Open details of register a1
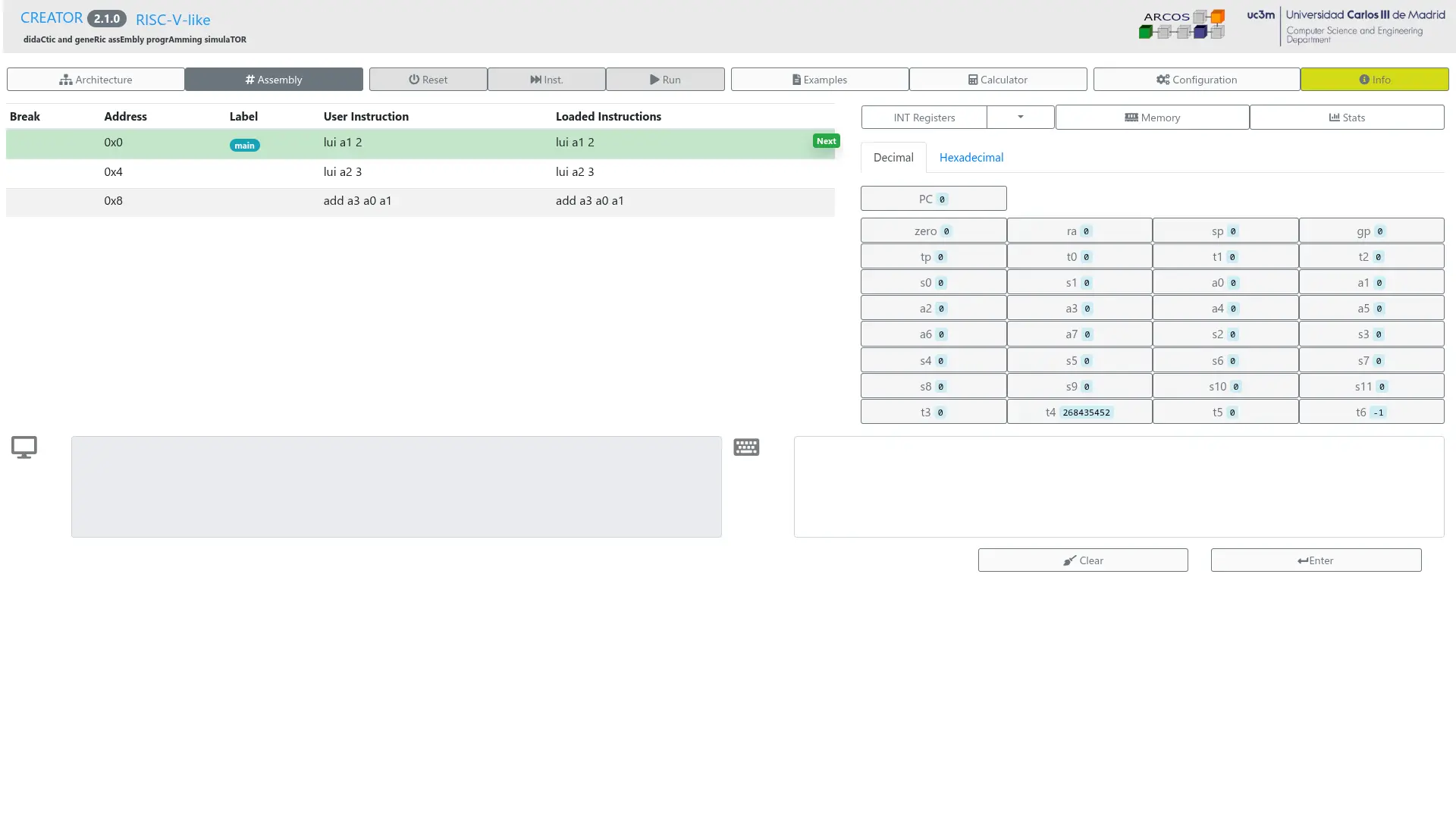The height and width of the screenshot is (819, 1456). [1371, 282]
